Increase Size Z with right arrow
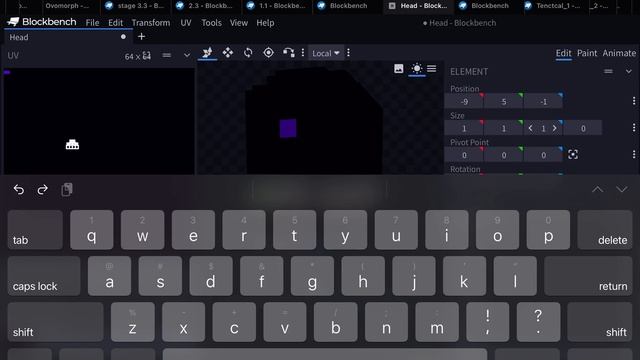This screenshot has width=640, height=360. [x=555, y=129]
